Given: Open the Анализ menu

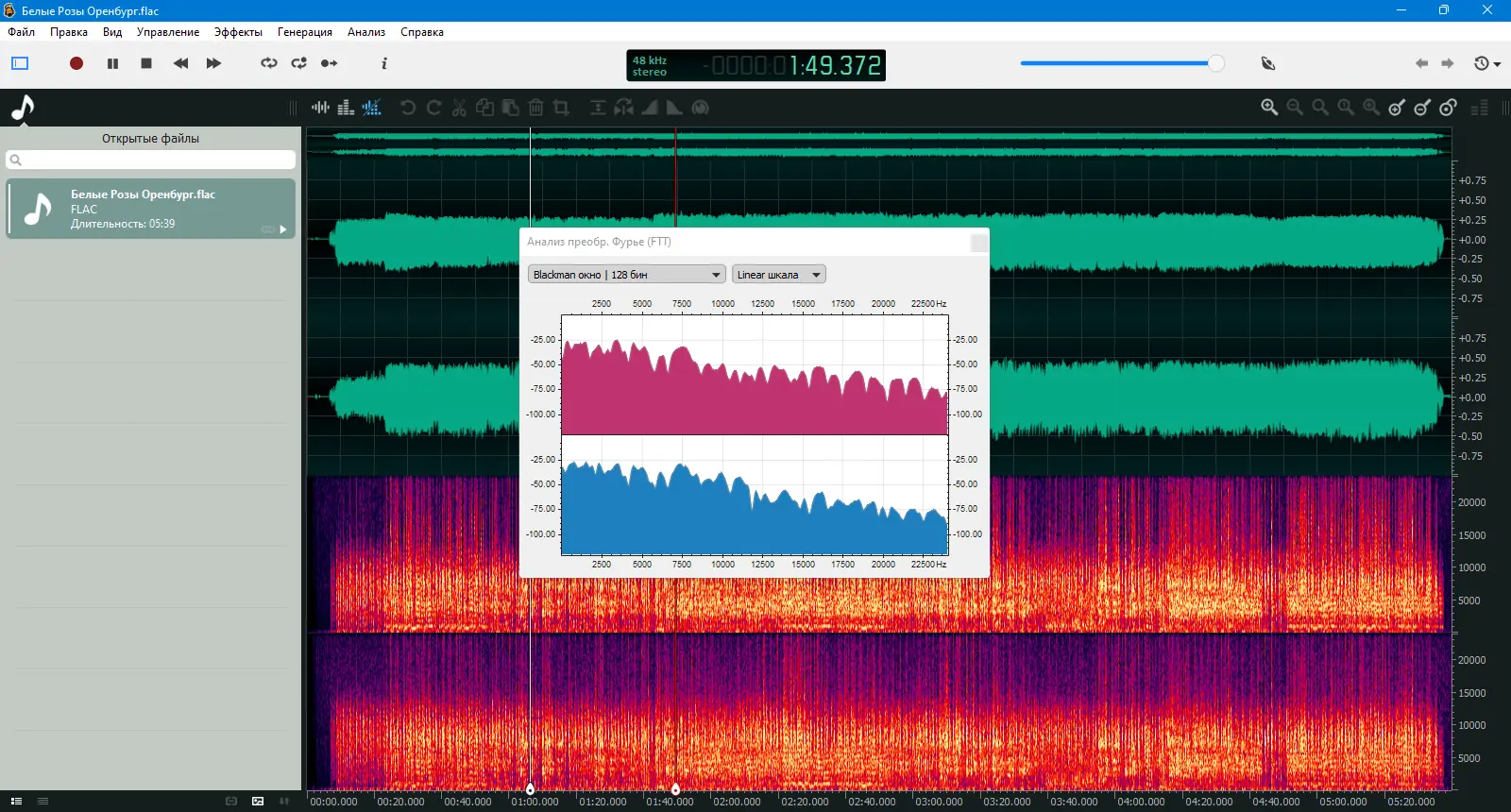Looking at the screenshot, I should point(365,32).
